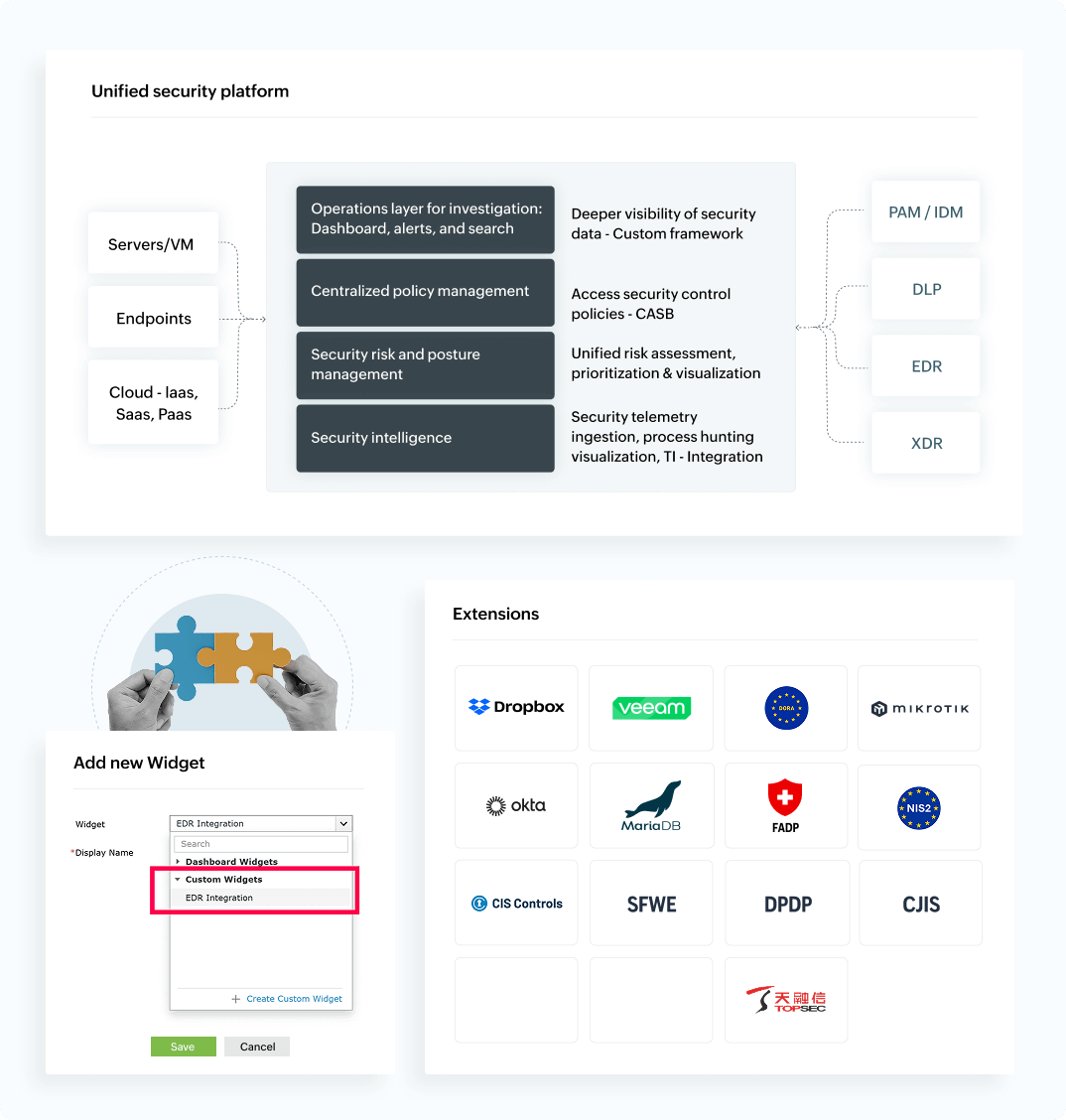Open the MikroTik extension tile
This screenshot has width=1066, height=1120.
click(920, 708)
